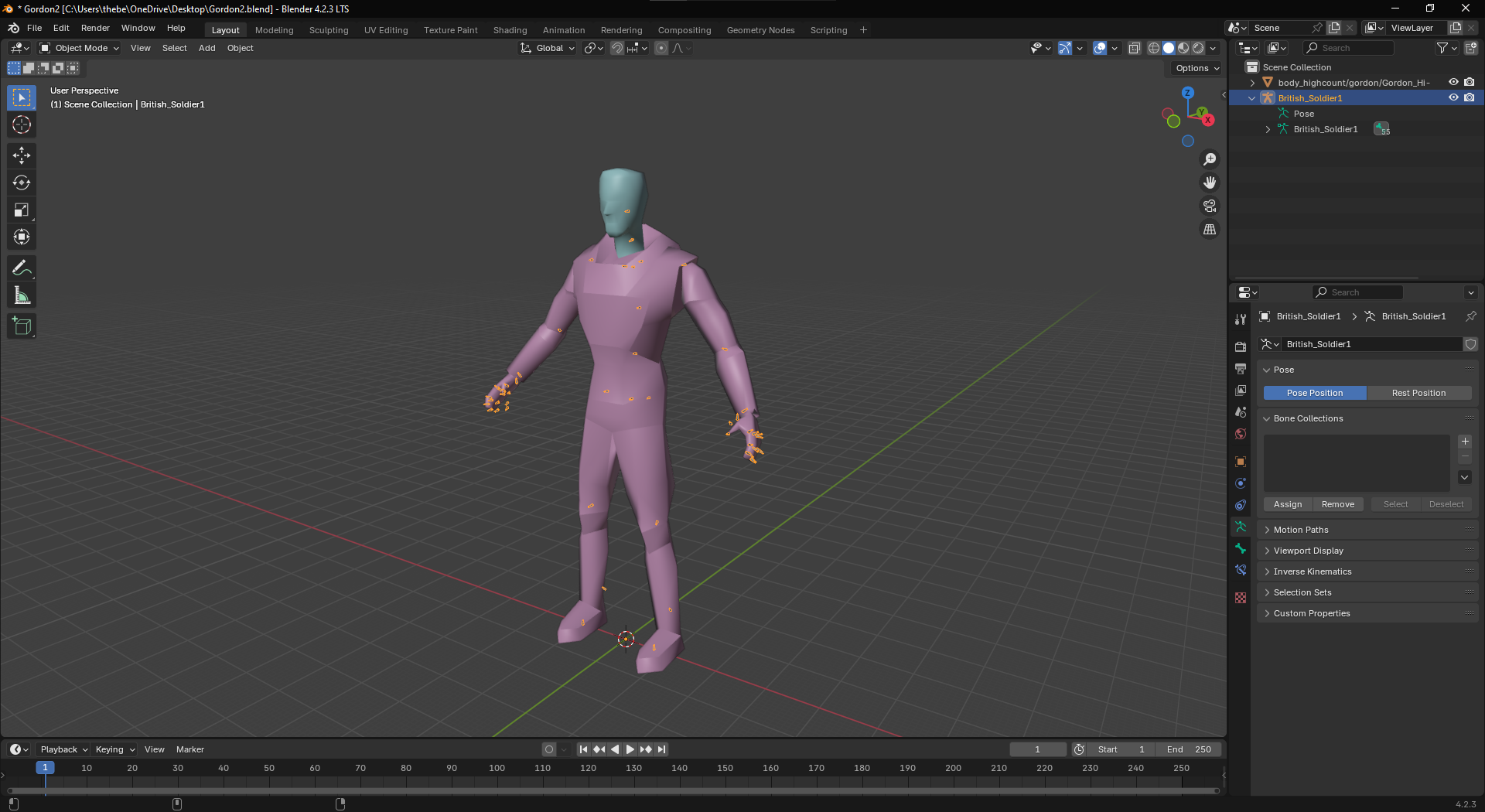Activate the Annotate tool
Image resolution: width=1485 pixels, height=812 pixels.
22,268
